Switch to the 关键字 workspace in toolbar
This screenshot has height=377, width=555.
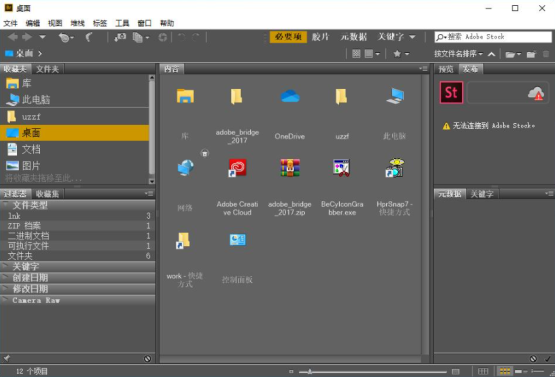[390, 37]
